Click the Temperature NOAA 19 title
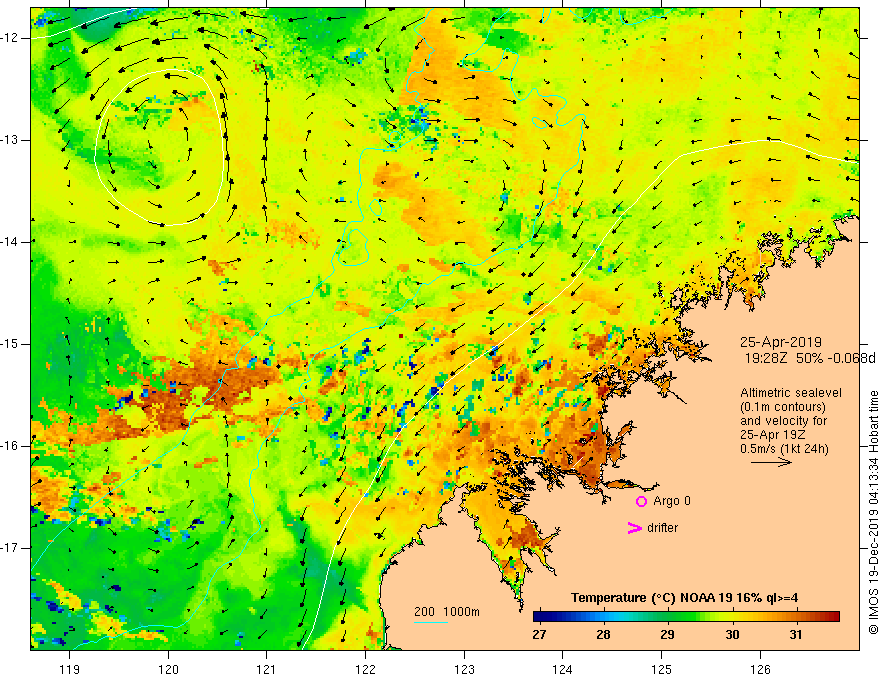 coord(685,598)
